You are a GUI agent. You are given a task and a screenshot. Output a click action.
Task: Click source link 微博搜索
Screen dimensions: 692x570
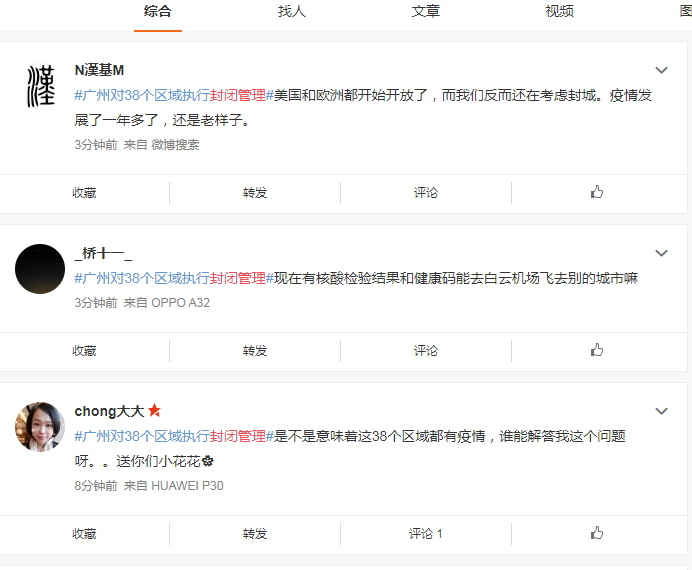click(x=175, y=145)
